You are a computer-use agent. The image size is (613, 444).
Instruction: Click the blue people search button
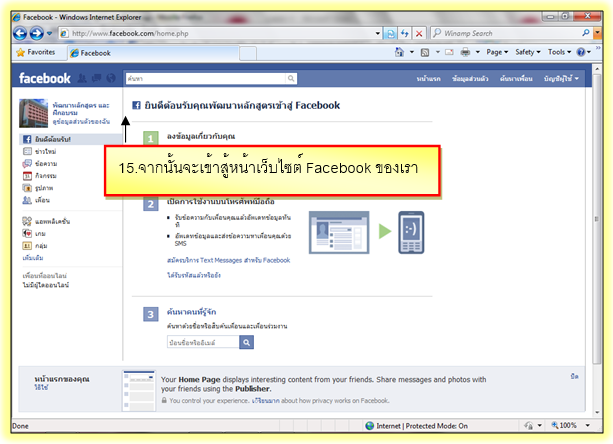point(246,342)
